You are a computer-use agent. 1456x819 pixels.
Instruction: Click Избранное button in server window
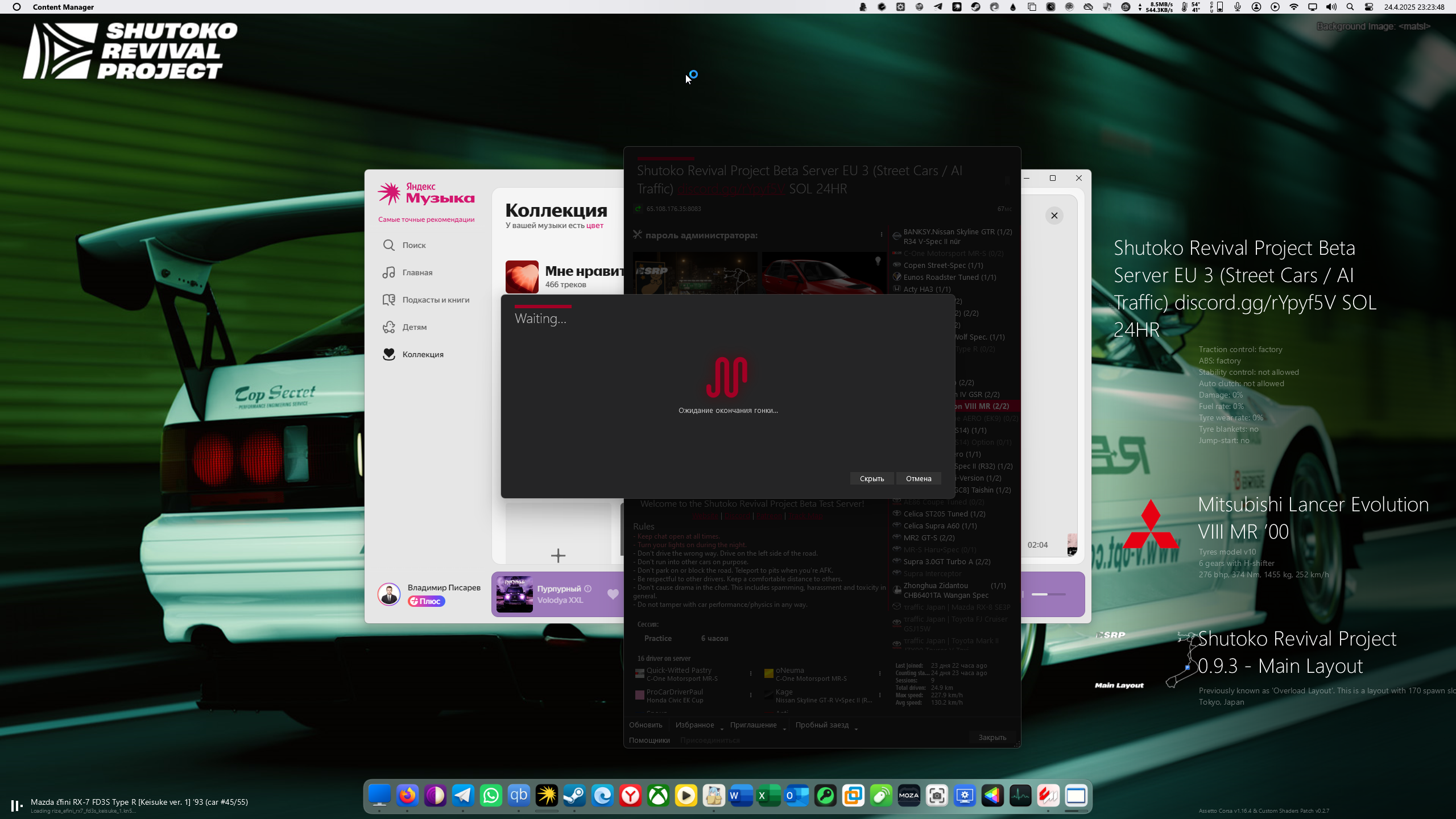(x=694, y=725)
